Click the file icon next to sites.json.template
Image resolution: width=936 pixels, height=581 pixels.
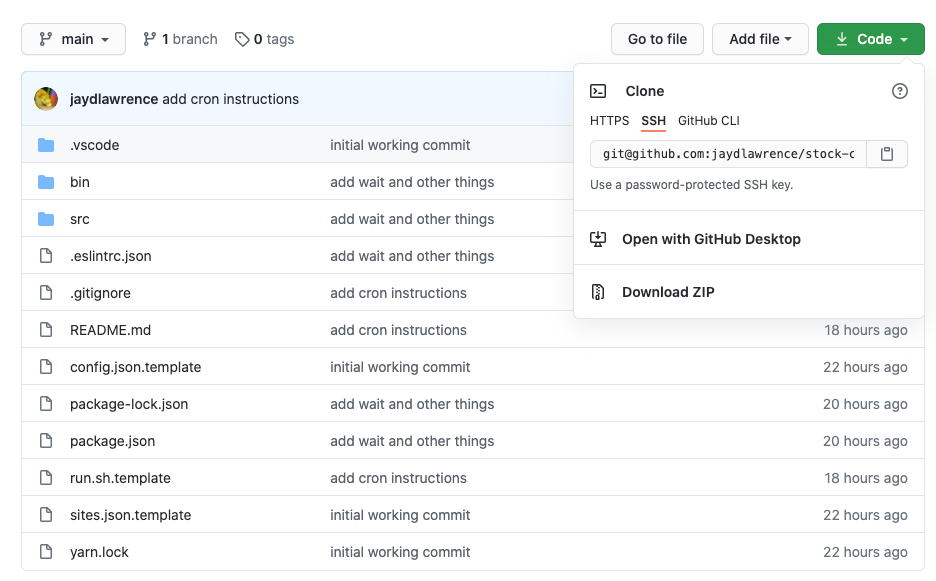pyautogui.click(x=46, y=515)
